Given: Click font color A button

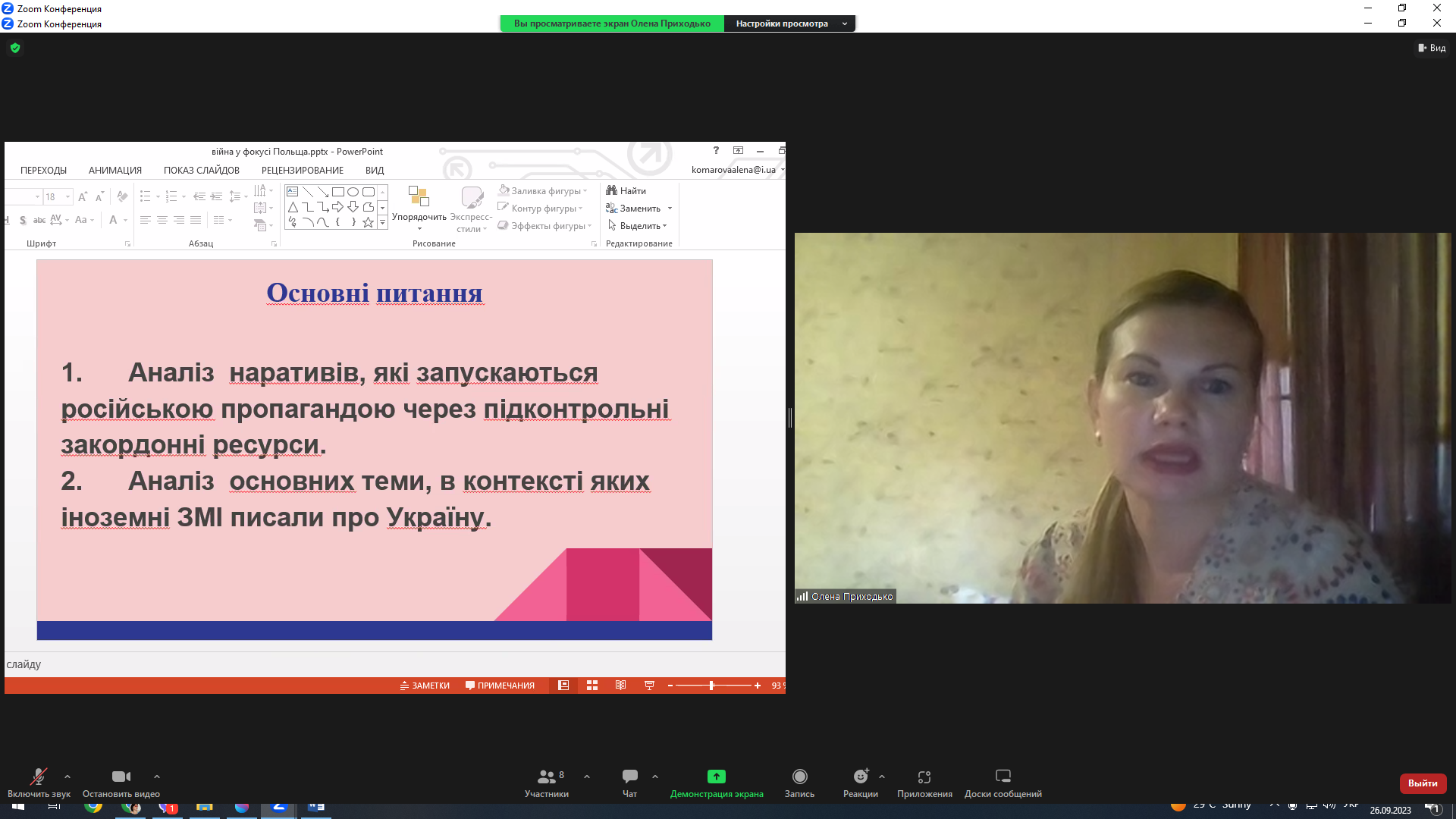Looking at the screenshot, I should pos(113,220).
